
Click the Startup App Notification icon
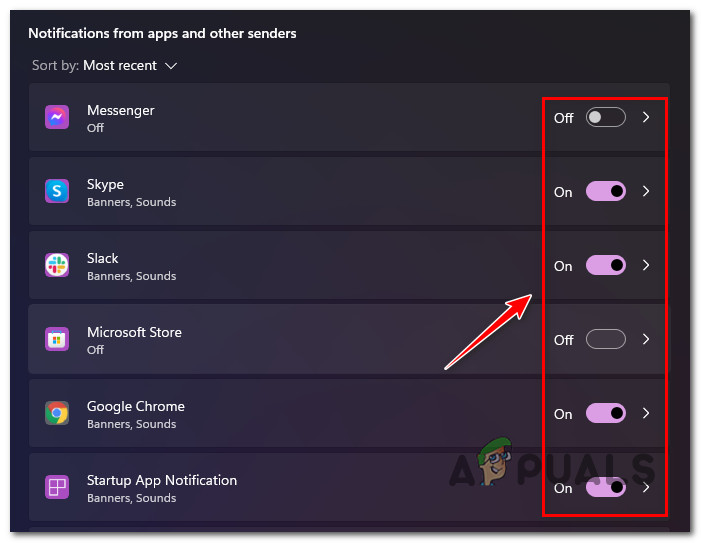(57, 488)
